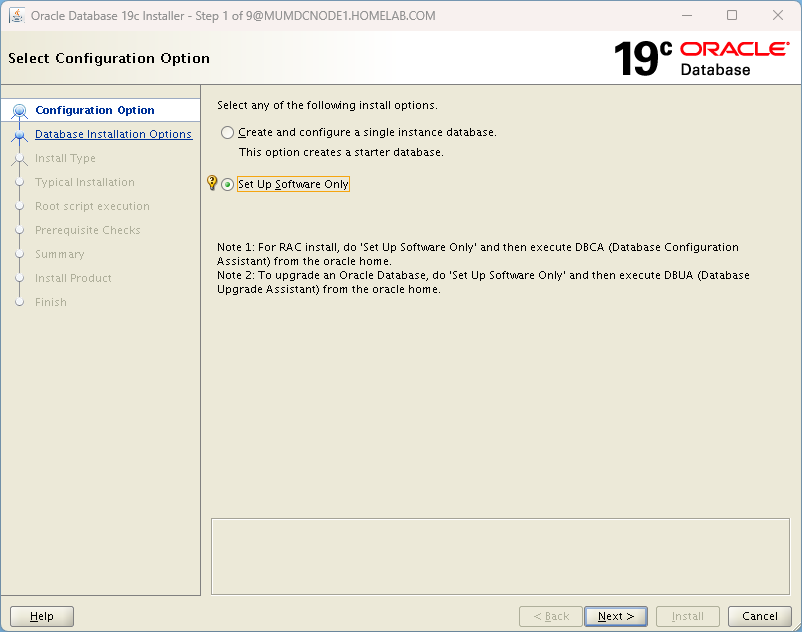Screen dimensions: 802x632
Task: Click the Typical Installation step label
Action: [84, 183]
